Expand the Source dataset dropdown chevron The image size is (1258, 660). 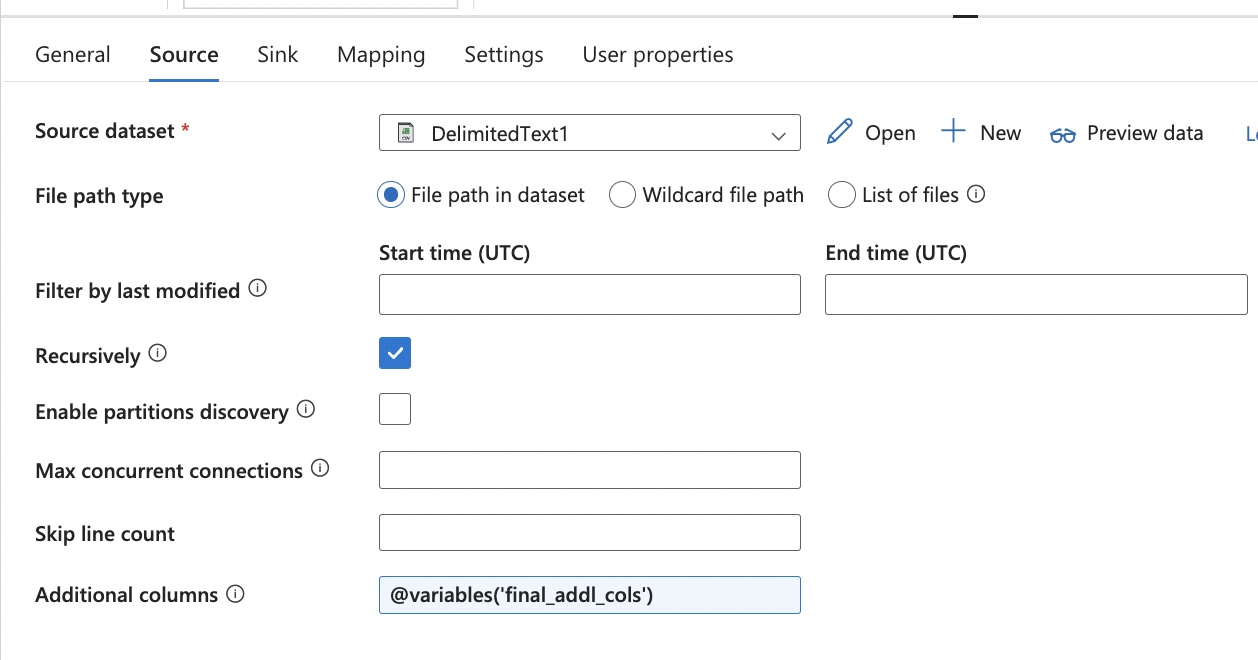pyautogui.click(x=779, y=135)
